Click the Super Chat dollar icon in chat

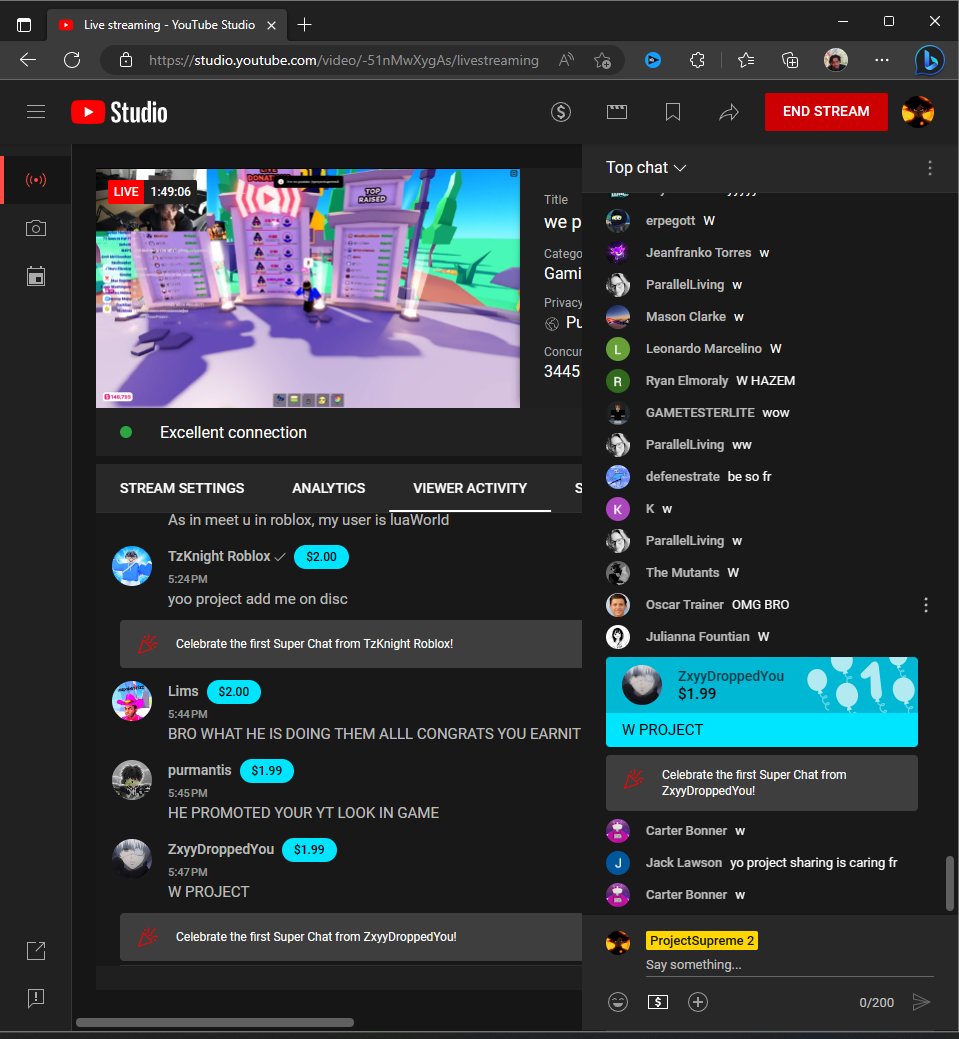tap(657, 1002)
